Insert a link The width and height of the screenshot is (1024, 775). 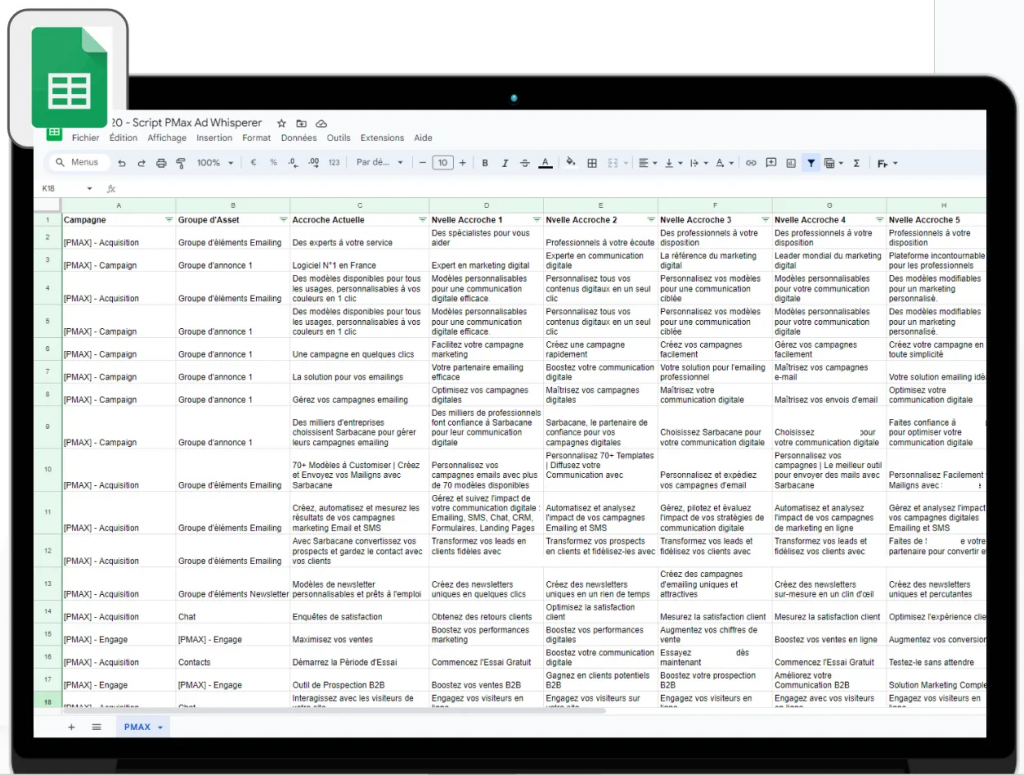point(751,163)
